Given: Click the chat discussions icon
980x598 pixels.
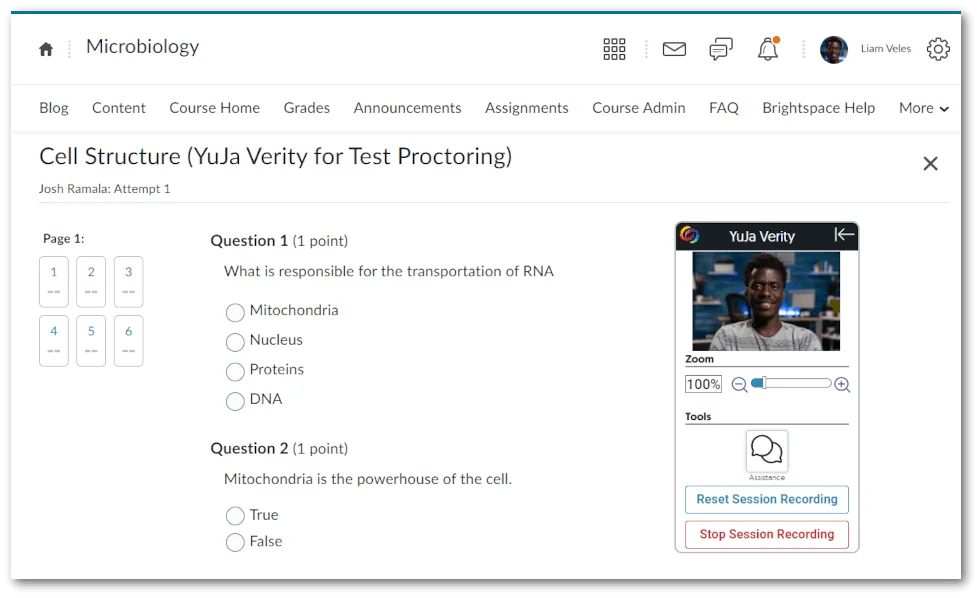Looking at the screenshot, I should click(x=720, y=48).
